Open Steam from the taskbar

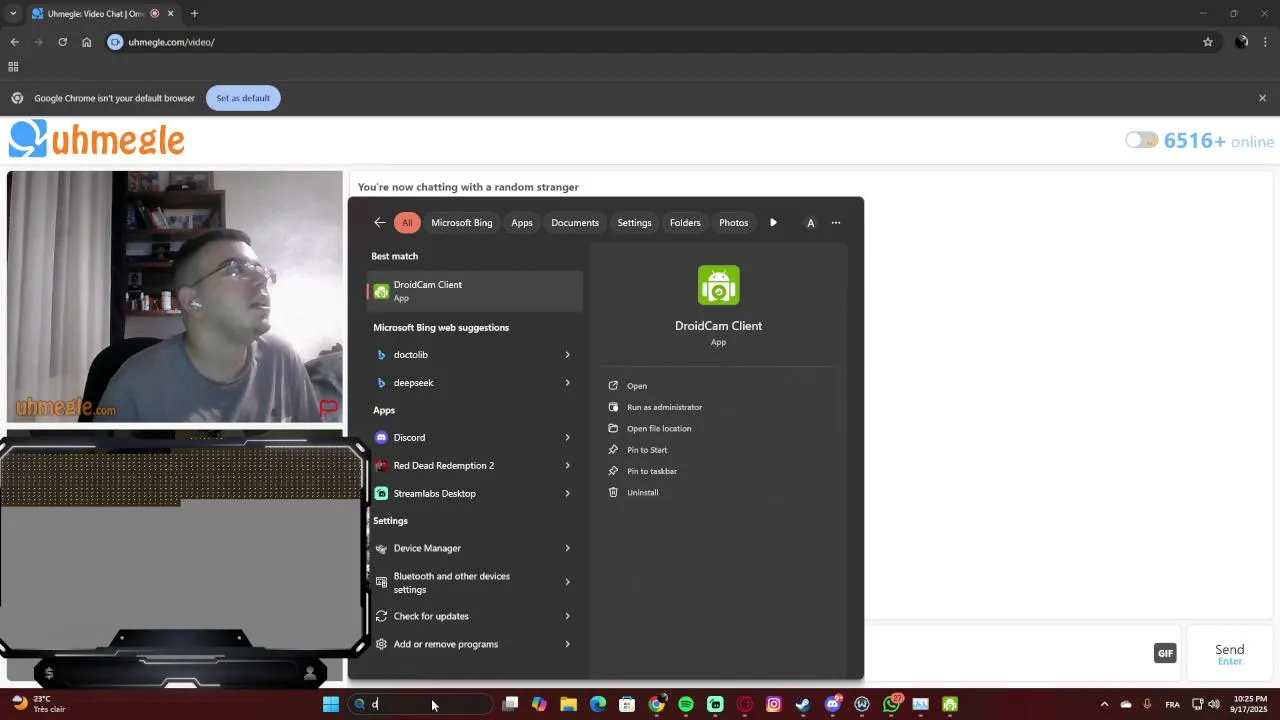(x=803, y=704)
